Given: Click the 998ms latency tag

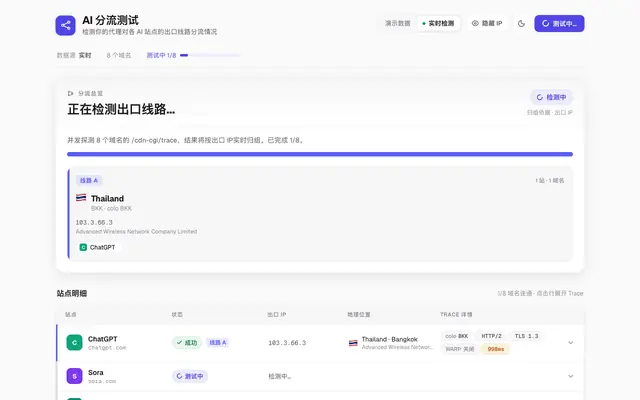Looking at the screenshot, I should point(496,349).
